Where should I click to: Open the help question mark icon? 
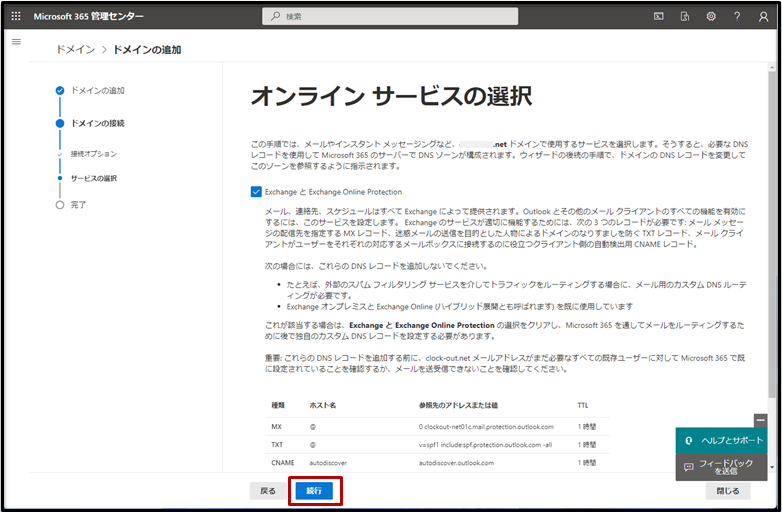pyautogui.click(x=737, y=16)
